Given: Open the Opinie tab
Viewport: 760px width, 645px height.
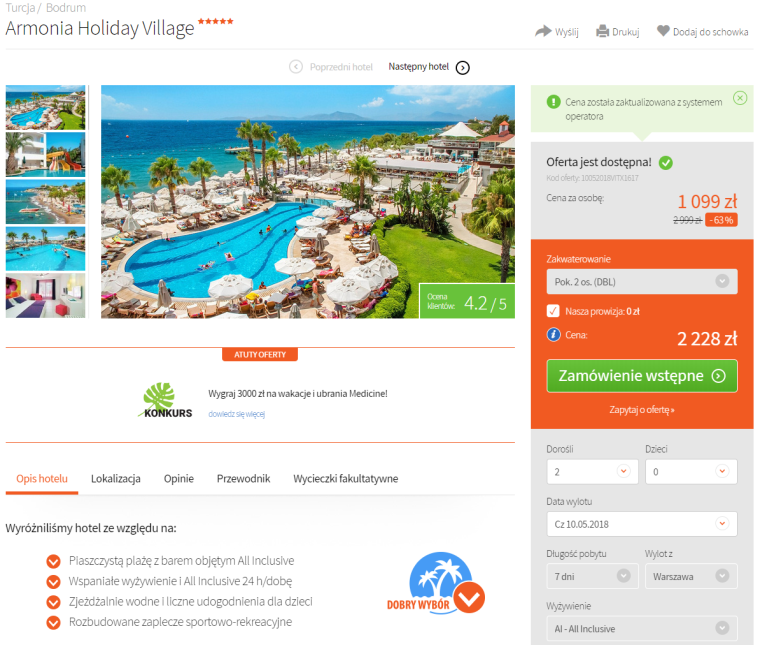Looking at the screenshot, I should (x=179, y=478).
